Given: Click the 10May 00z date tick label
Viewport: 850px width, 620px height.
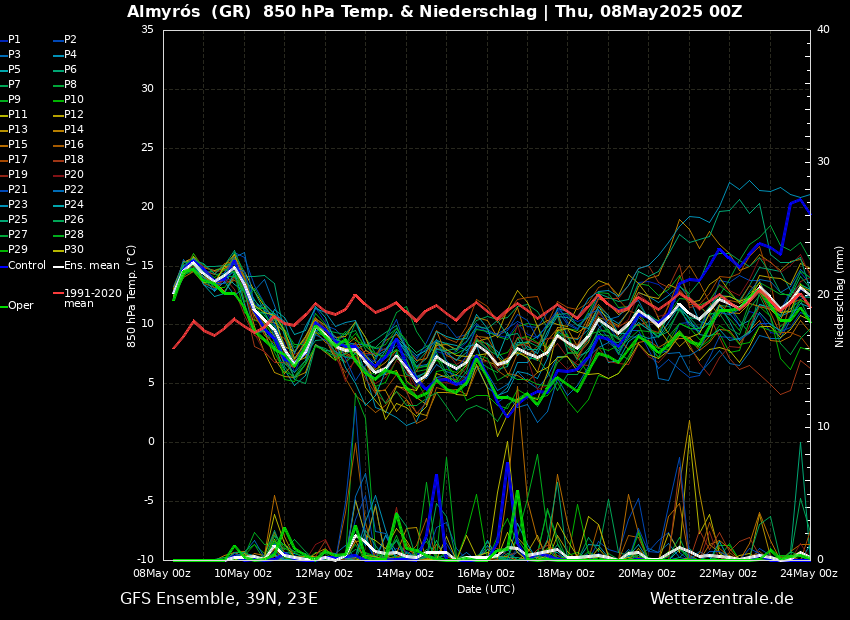Looking at the screenshot, I should [243, 574].
